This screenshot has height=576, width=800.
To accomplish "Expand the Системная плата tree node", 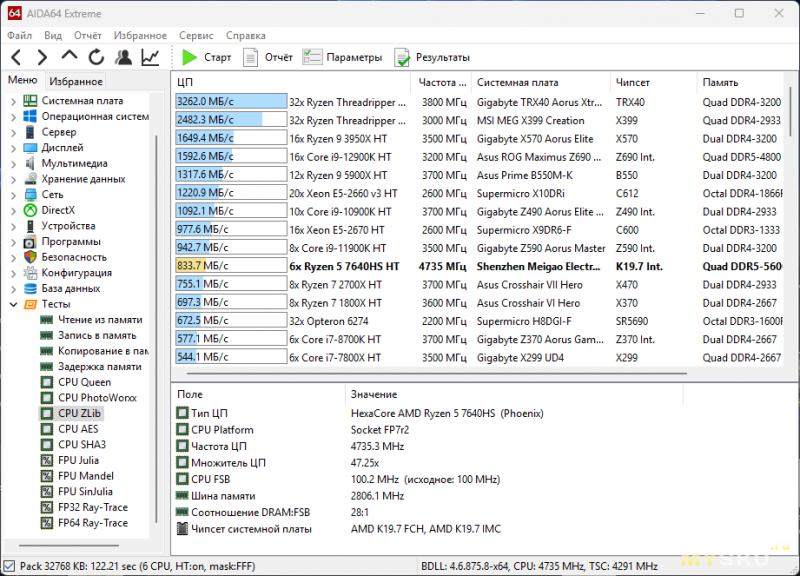I will pyautogui.click(x=13, y=101).
